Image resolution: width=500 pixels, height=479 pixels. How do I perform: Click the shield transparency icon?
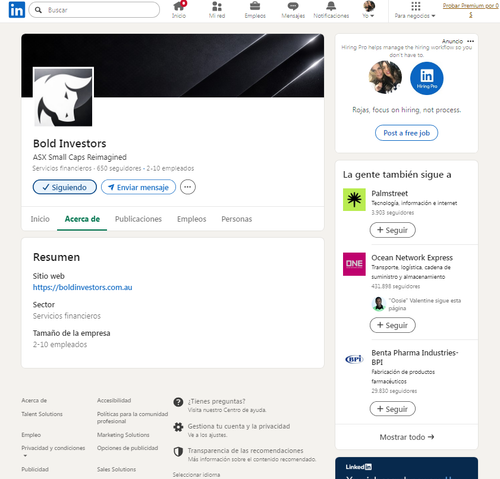178,452
